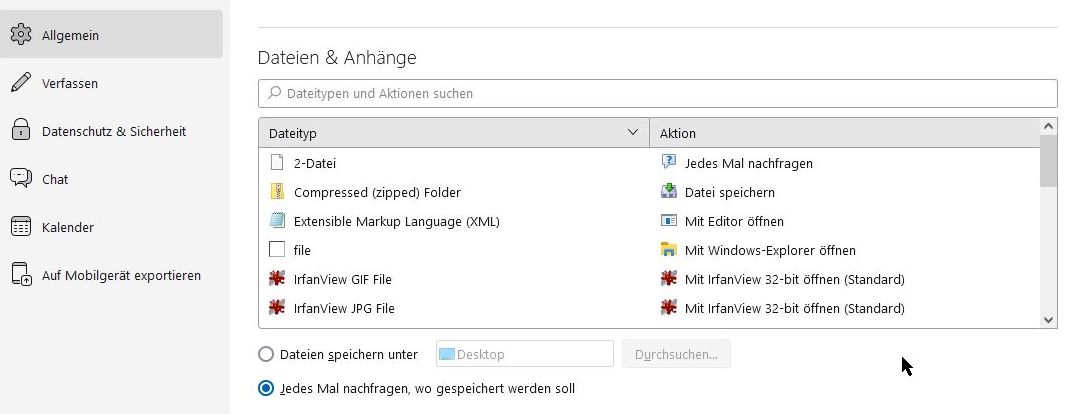Click the Compressed (zipped) Folder icon
Viewport: 1069px width, 414px height.
click(x=277, y=192)
